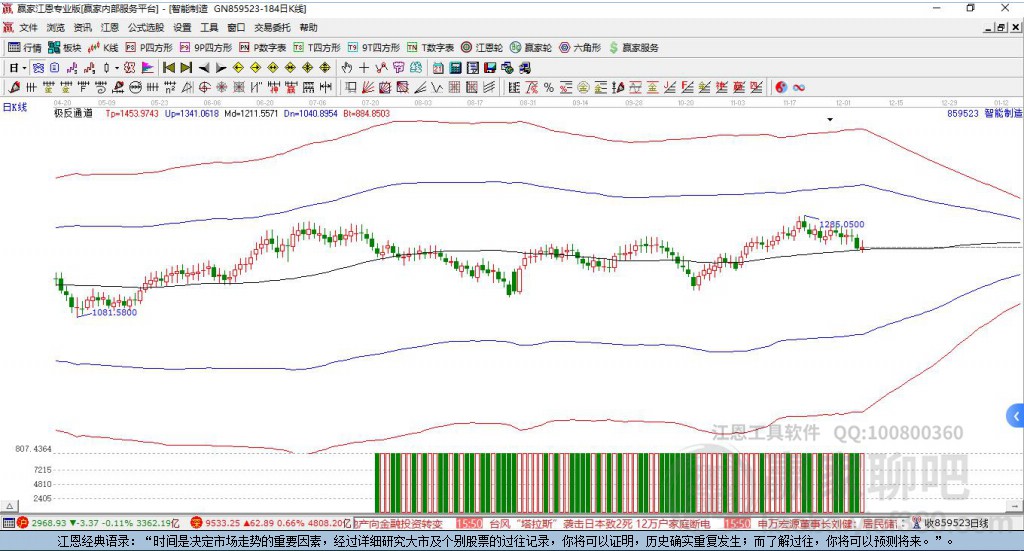Click the blue side panel arrow button

coord(1016,415)
